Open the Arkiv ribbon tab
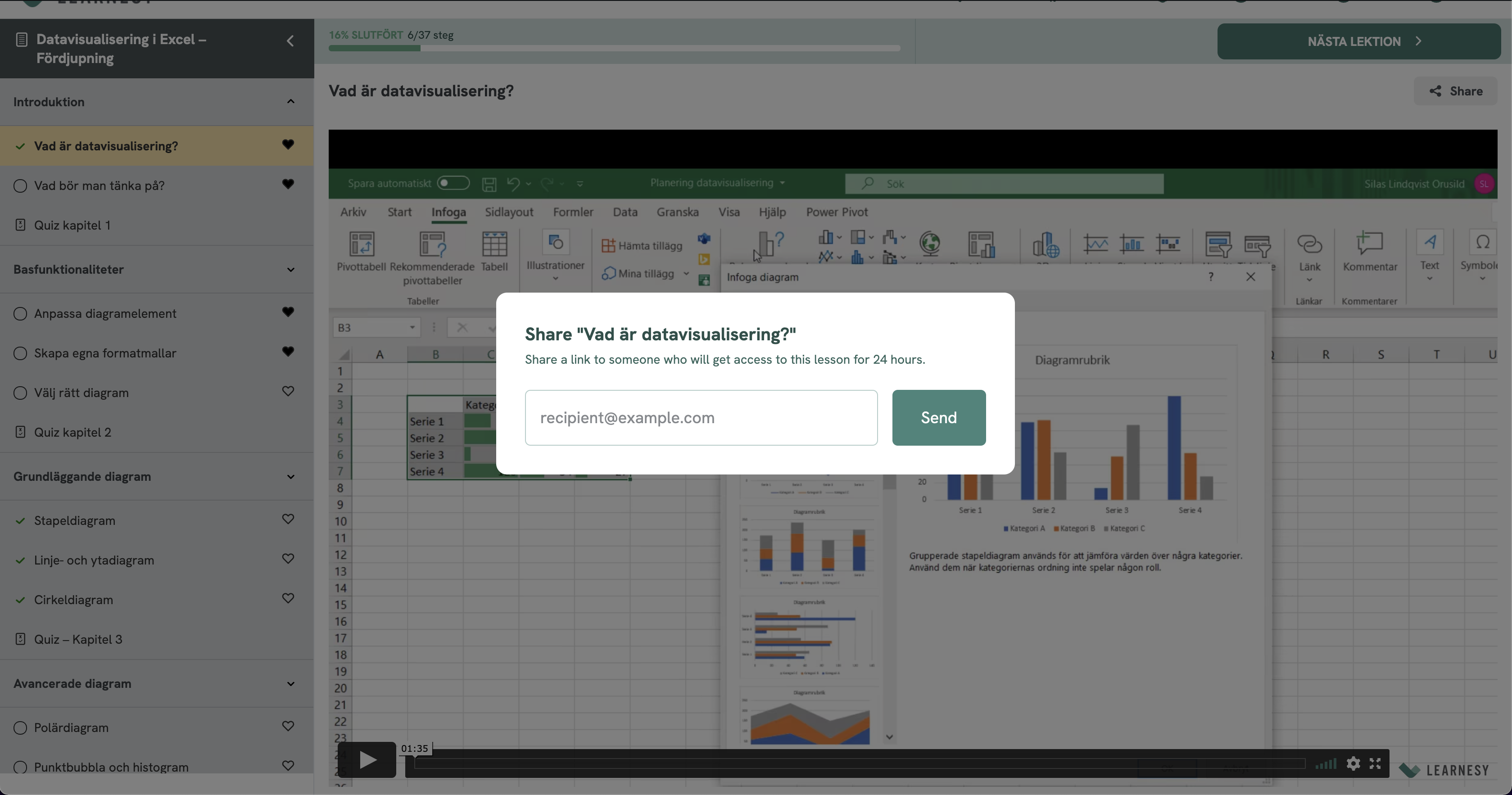This screenshot has width=1512, height=795. coord(353,212)
